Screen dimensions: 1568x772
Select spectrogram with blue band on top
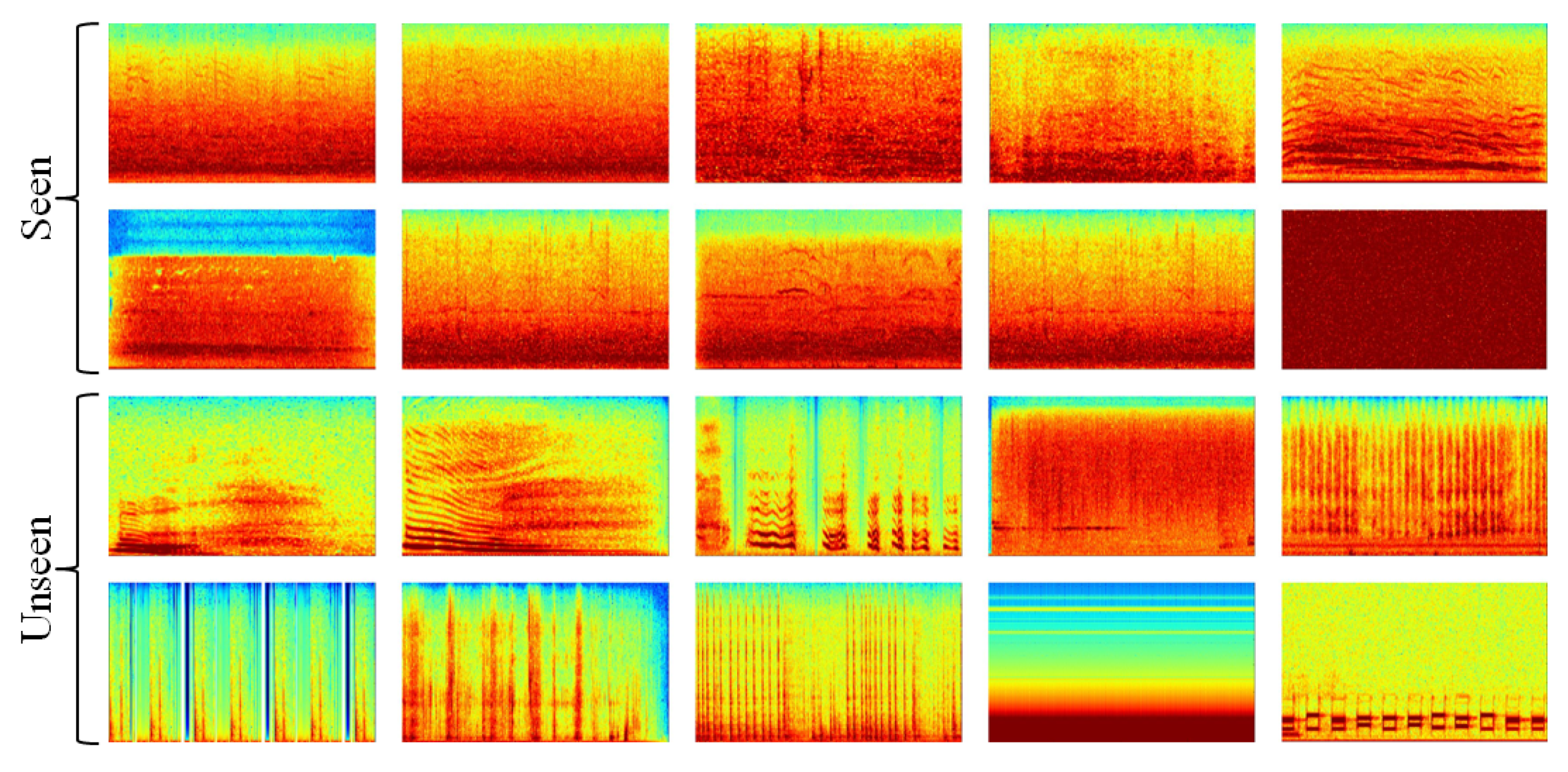coord(242,289)
